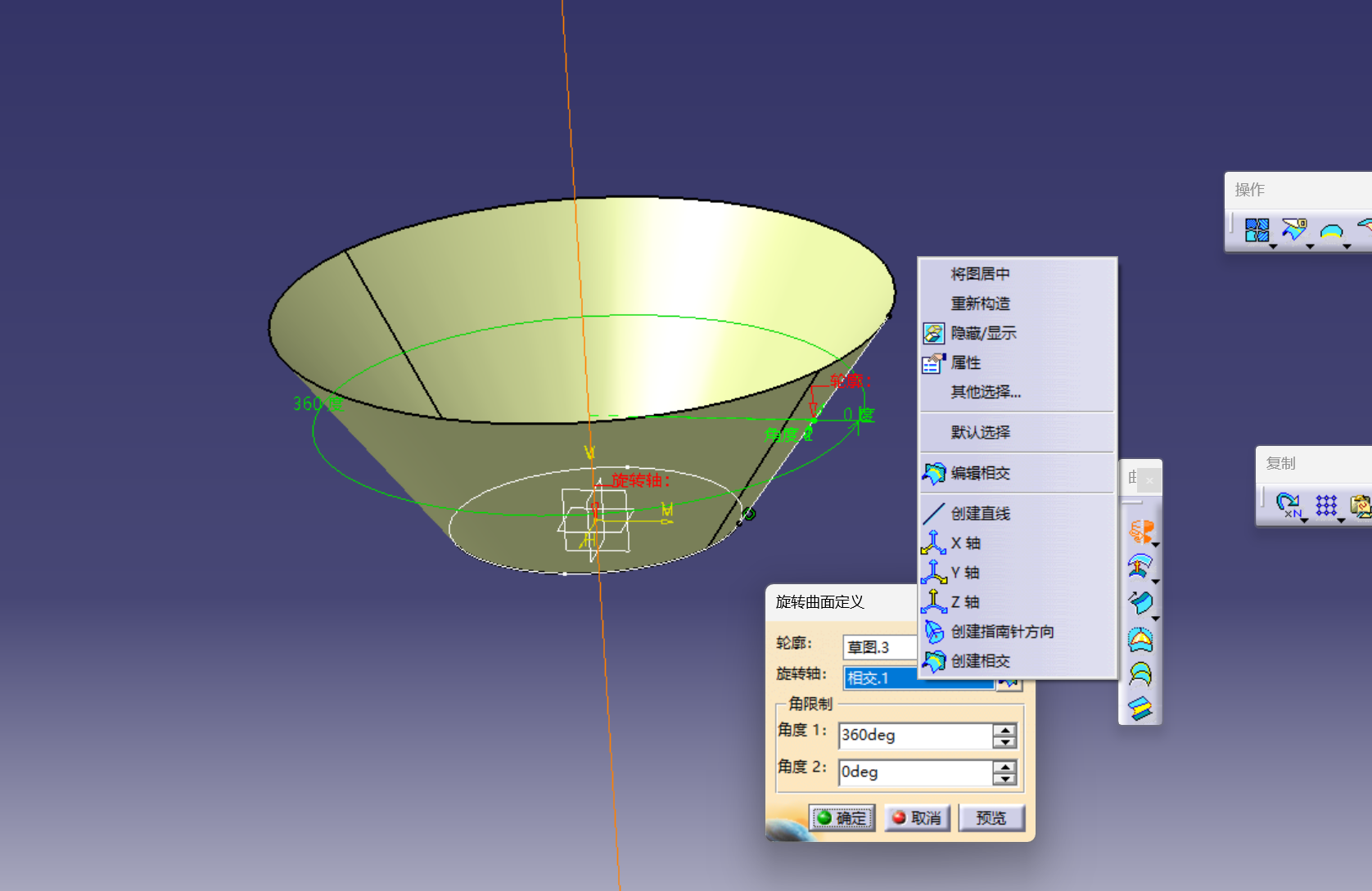Expand the ×N repeat icon dropdown
The height and width of the screenshot is (891, 1372).
click(1304, 520)
